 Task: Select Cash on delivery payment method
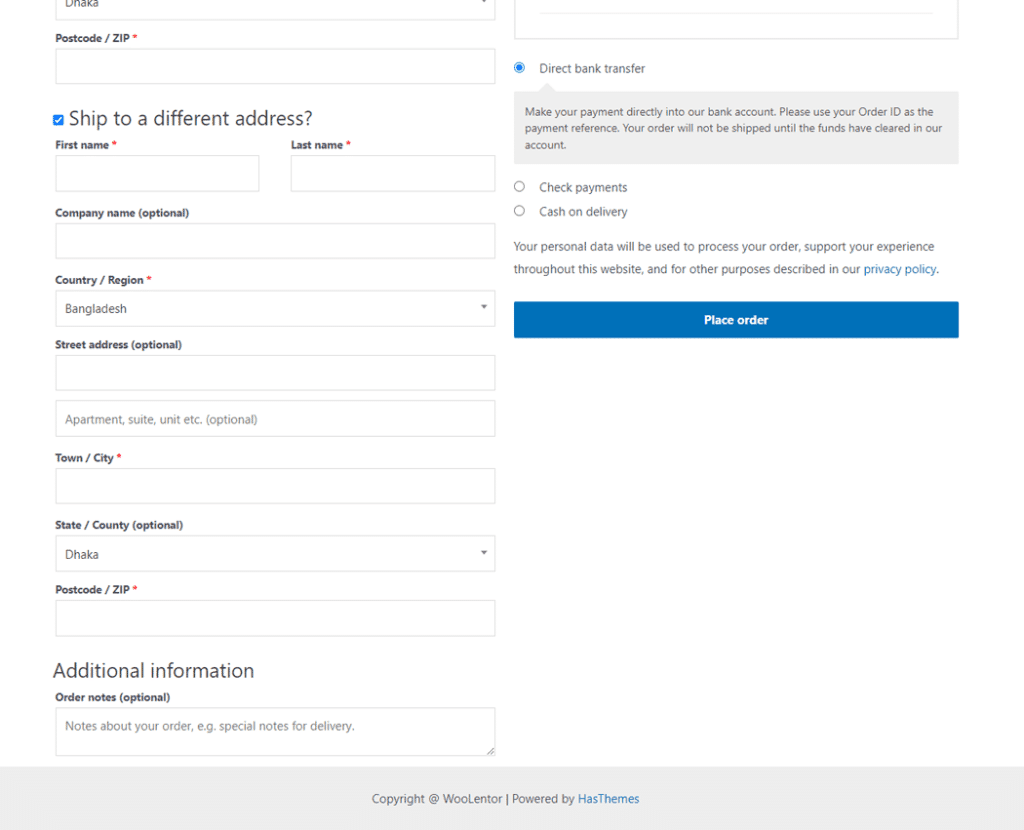[519, 211]
